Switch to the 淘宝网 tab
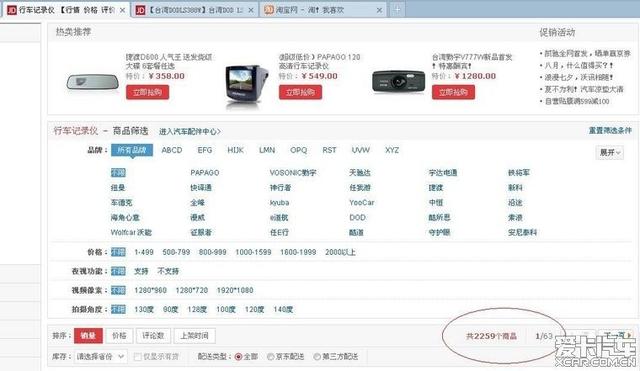Image resolution: width=640 pixels, height=371 pixels. [324, 10]
